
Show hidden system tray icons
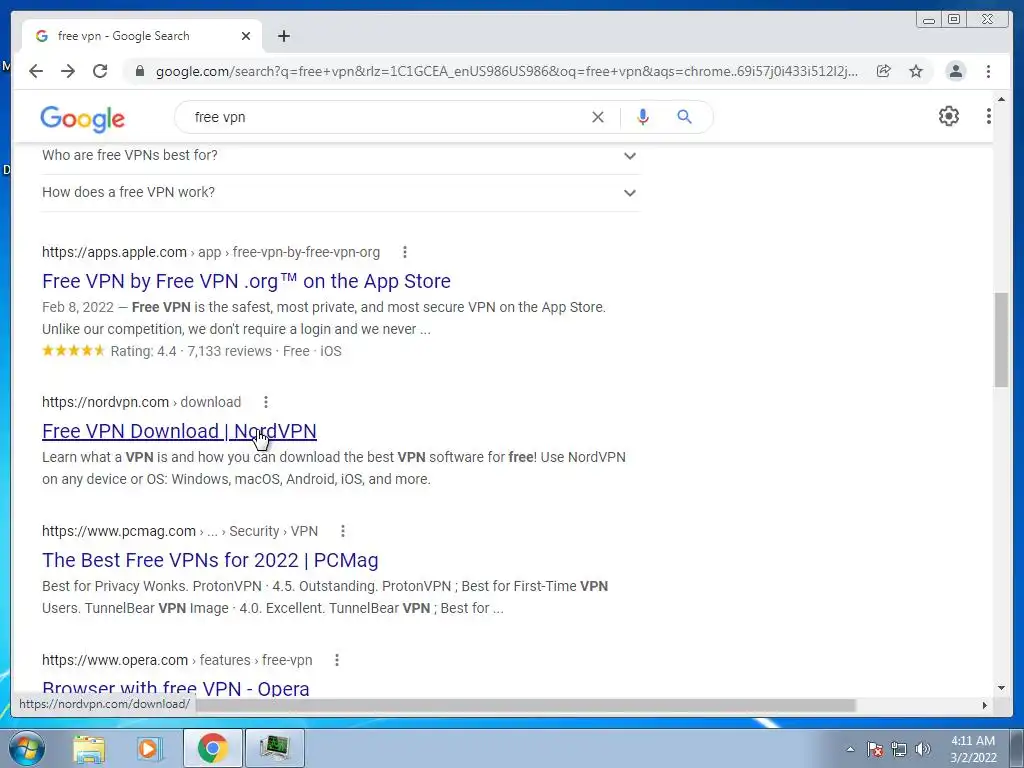(850, 750)
